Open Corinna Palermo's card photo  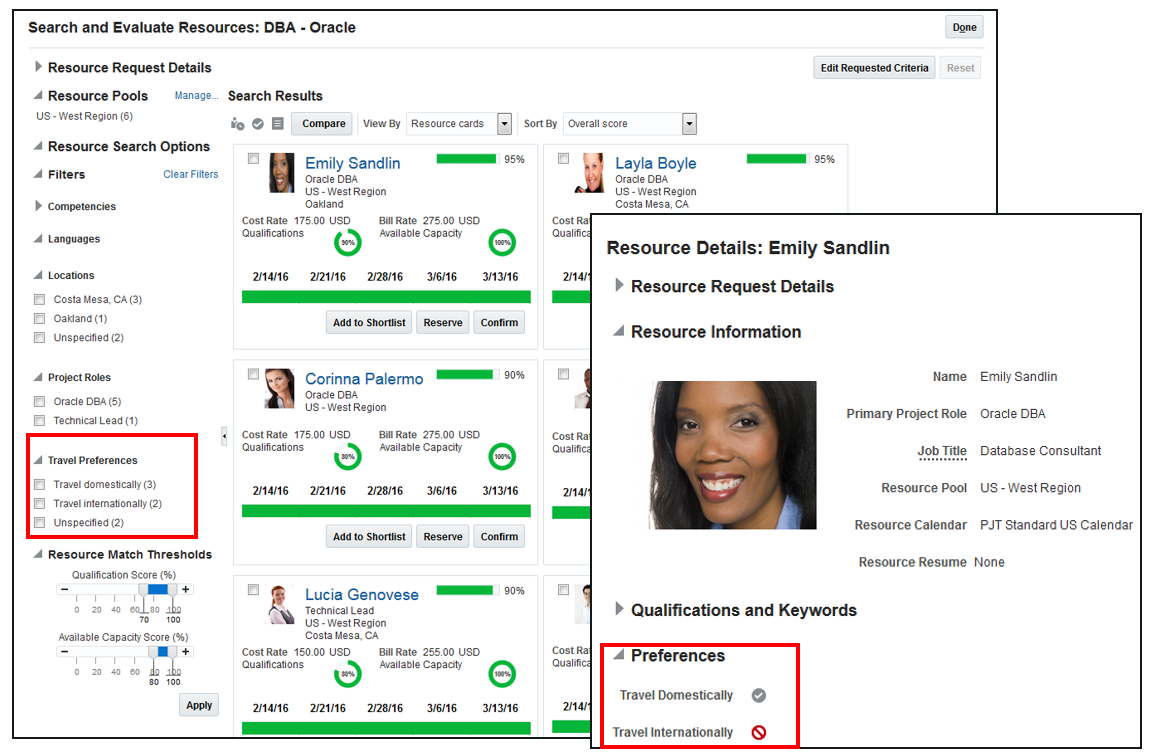280,388
